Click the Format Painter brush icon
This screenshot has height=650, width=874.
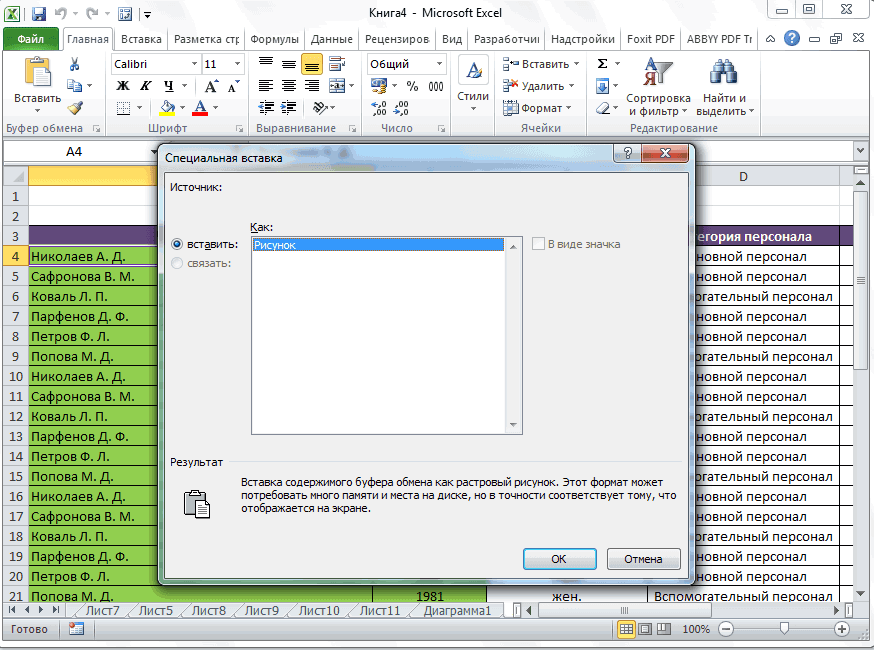pyautogui.click(x=75, y=108)
